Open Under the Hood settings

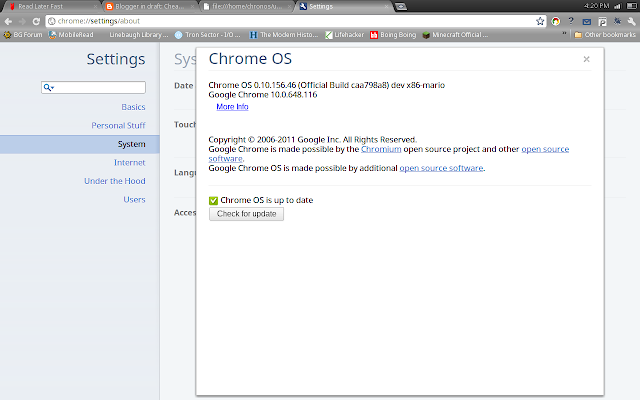click(115, 181)
